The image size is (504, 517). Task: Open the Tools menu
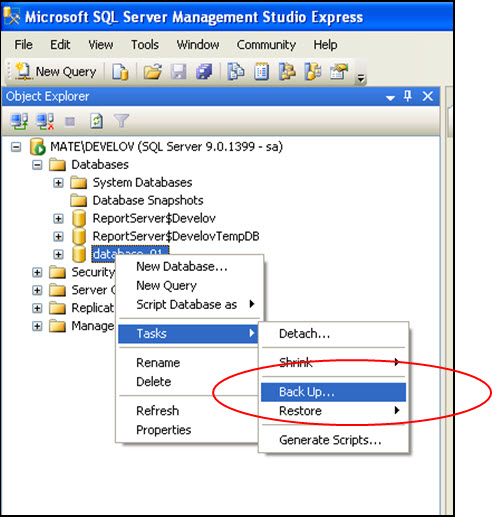tap(145, 45)
